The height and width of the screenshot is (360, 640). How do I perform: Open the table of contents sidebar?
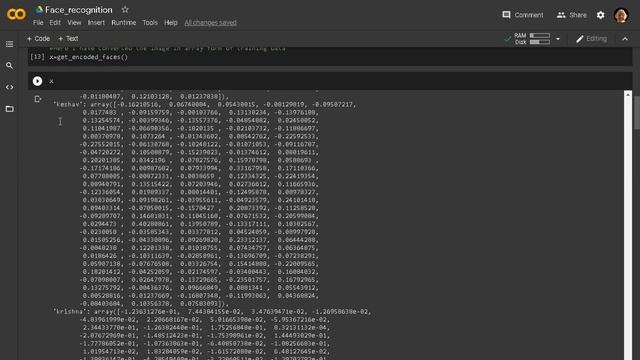(x=9, y=44)
